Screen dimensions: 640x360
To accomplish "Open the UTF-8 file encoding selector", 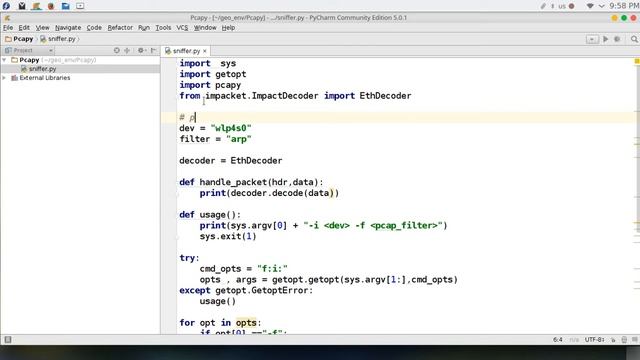I will (594, 340).
